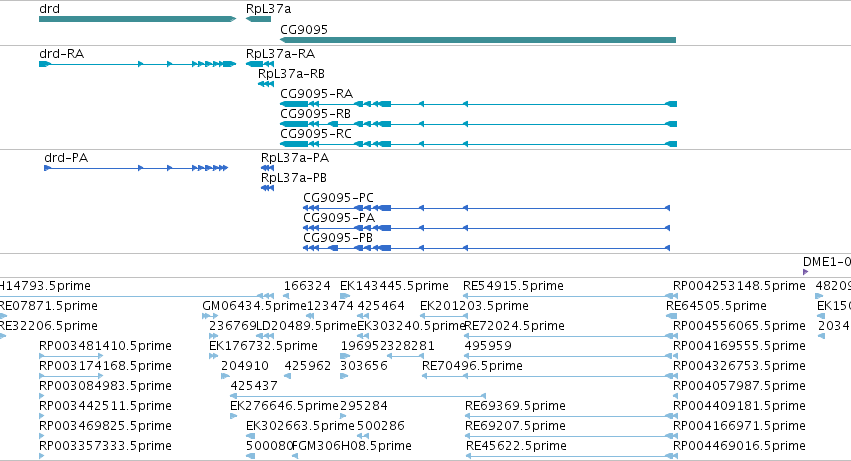Select the CG9095-PB protein label
This screenshot has height=461, width=851.
coord(338,238)
